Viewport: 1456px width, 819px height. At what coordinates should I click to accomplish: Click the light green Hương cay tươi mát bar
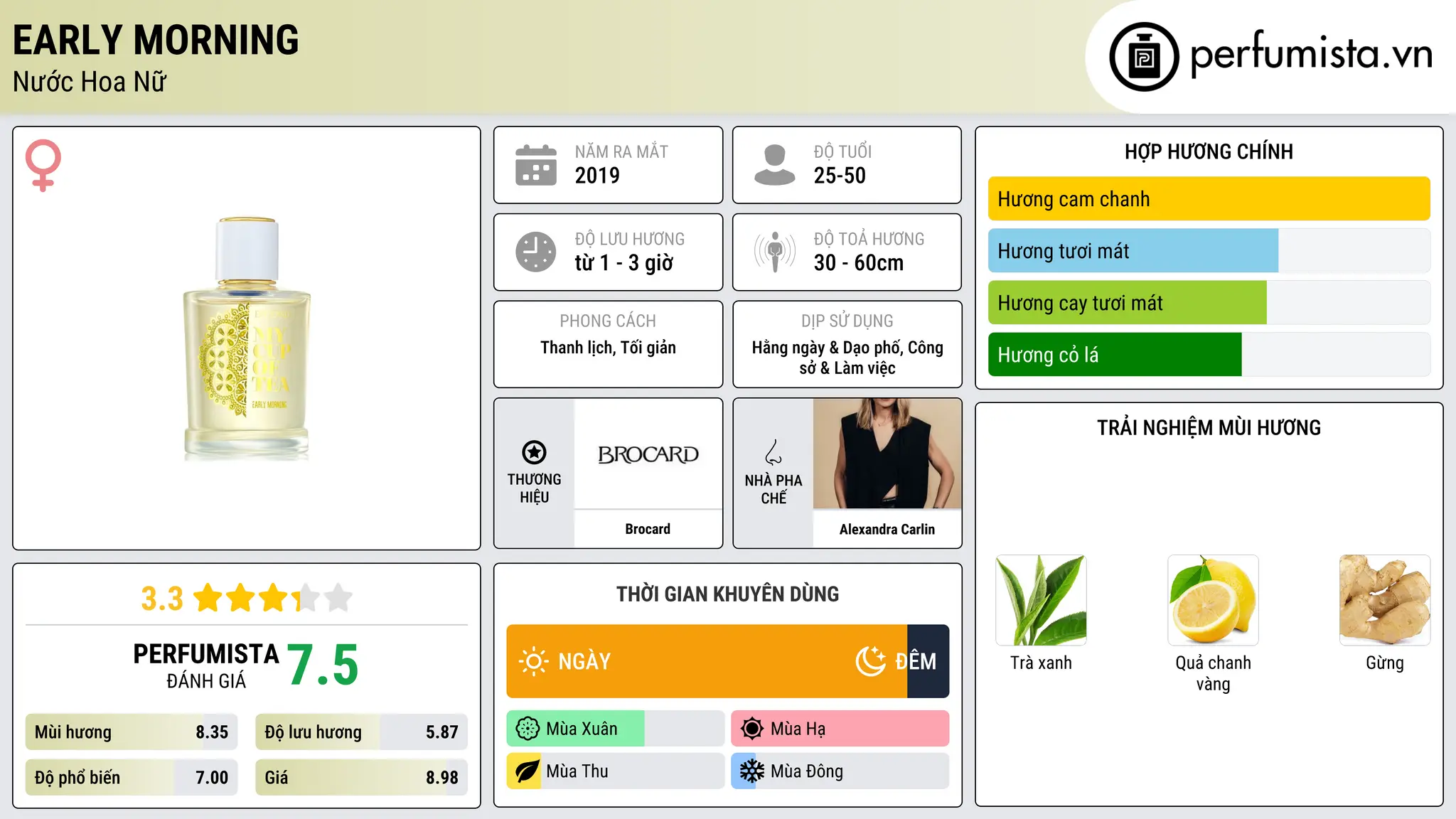pos(1128,303)
